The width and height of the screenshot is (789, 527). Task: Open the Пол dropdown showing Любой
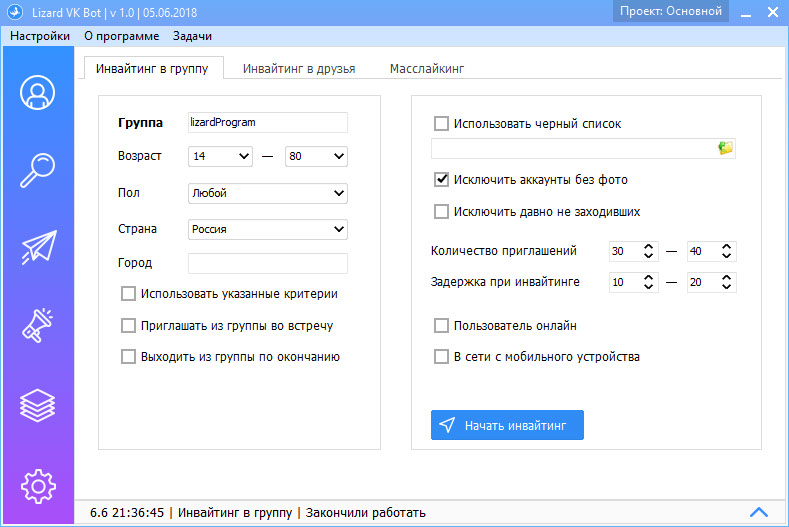[267, 193]
